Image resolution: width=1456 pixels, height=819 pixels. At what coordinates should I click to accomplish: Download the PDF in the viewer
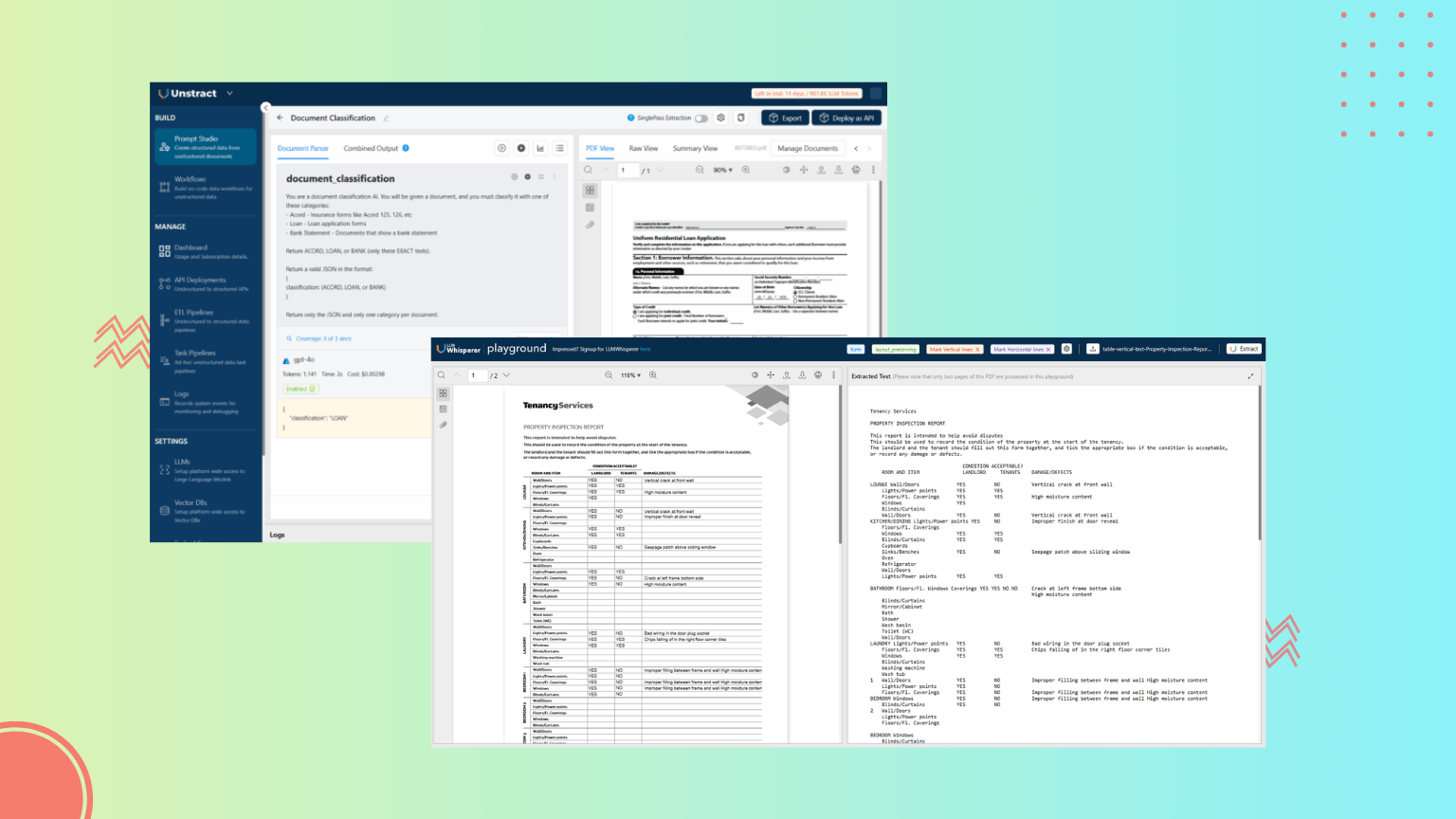[x=839, y=170]
